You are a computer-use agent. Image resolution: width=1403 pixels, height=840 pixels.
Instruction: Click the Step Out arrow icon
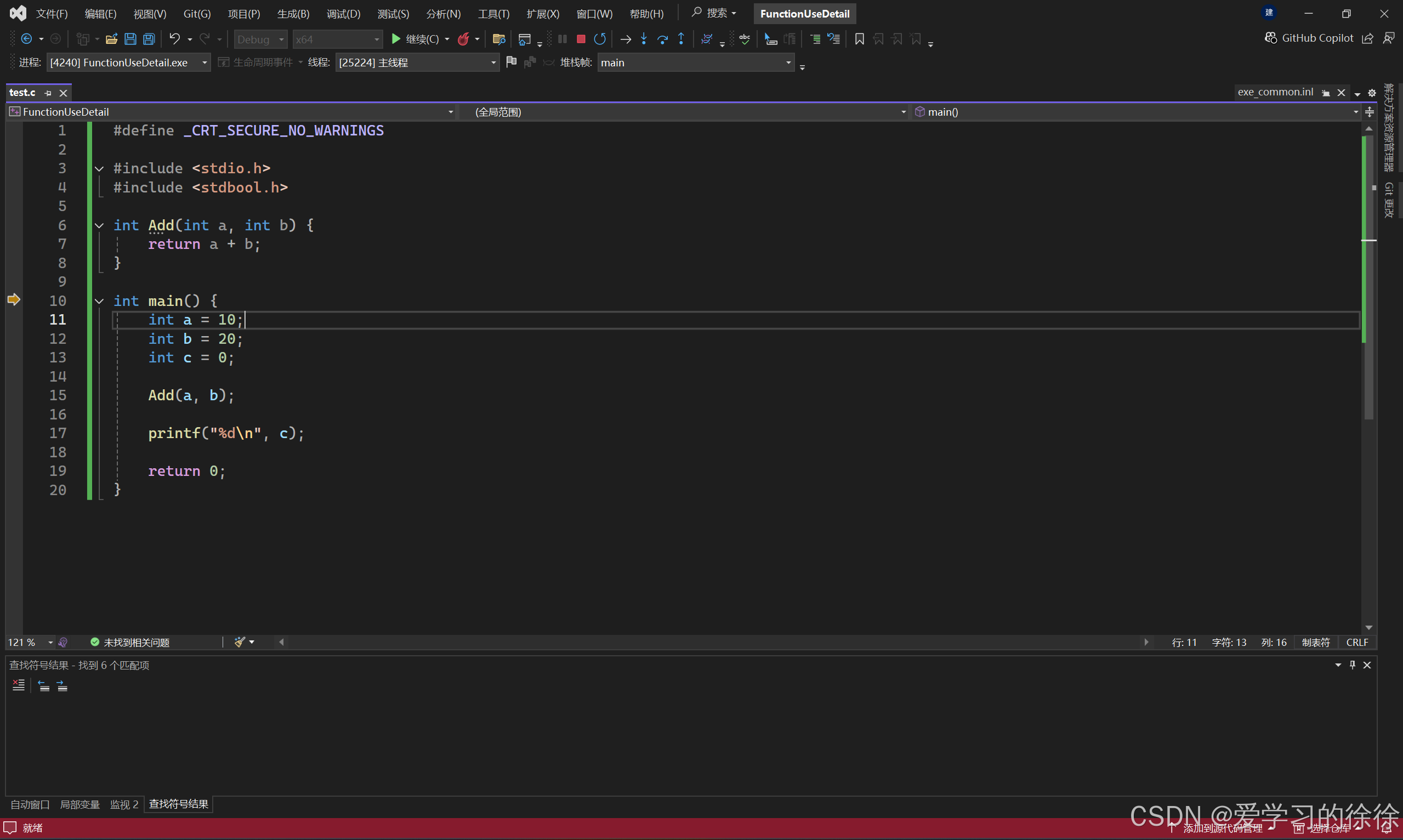(x=681, y=39)
